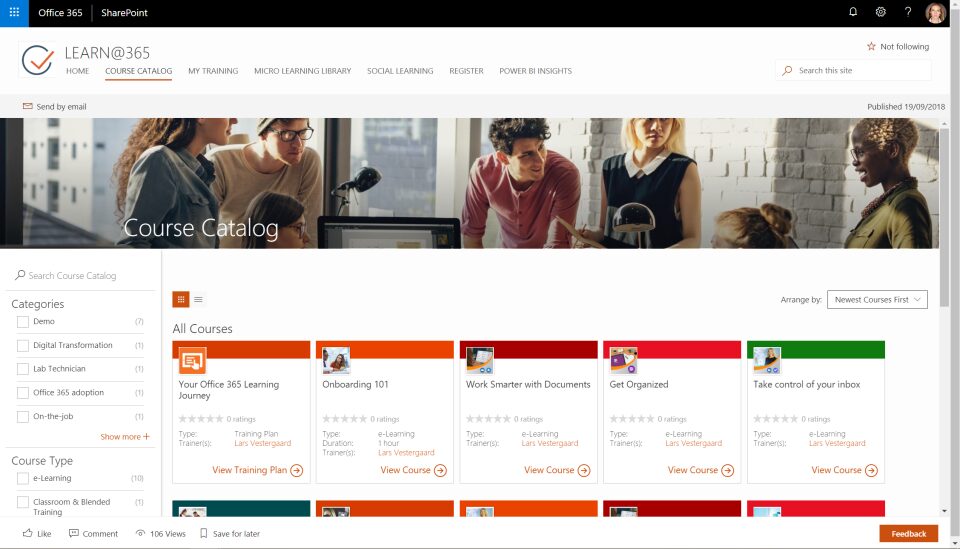Click the LEARN@365 site title
960x549 pixels.
click(x=107, y=53)
